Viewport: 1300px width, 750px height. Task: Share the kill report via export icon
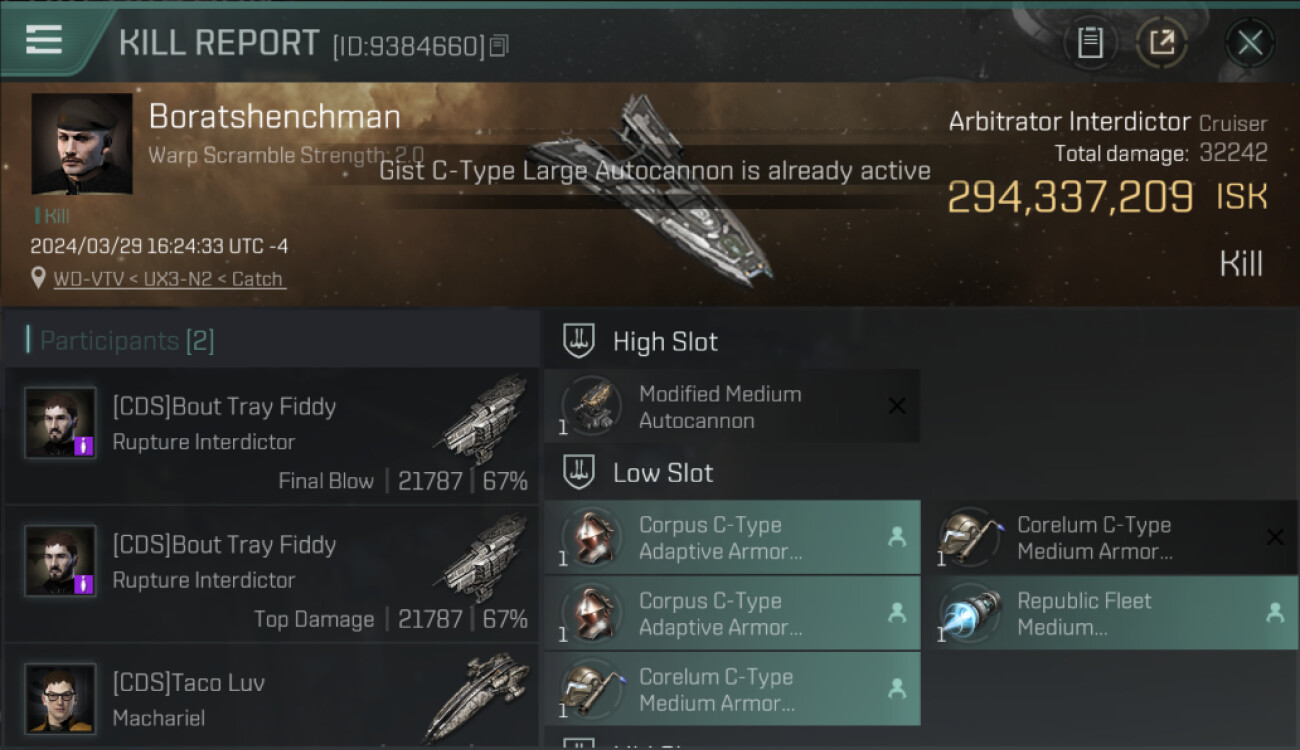1162,42
